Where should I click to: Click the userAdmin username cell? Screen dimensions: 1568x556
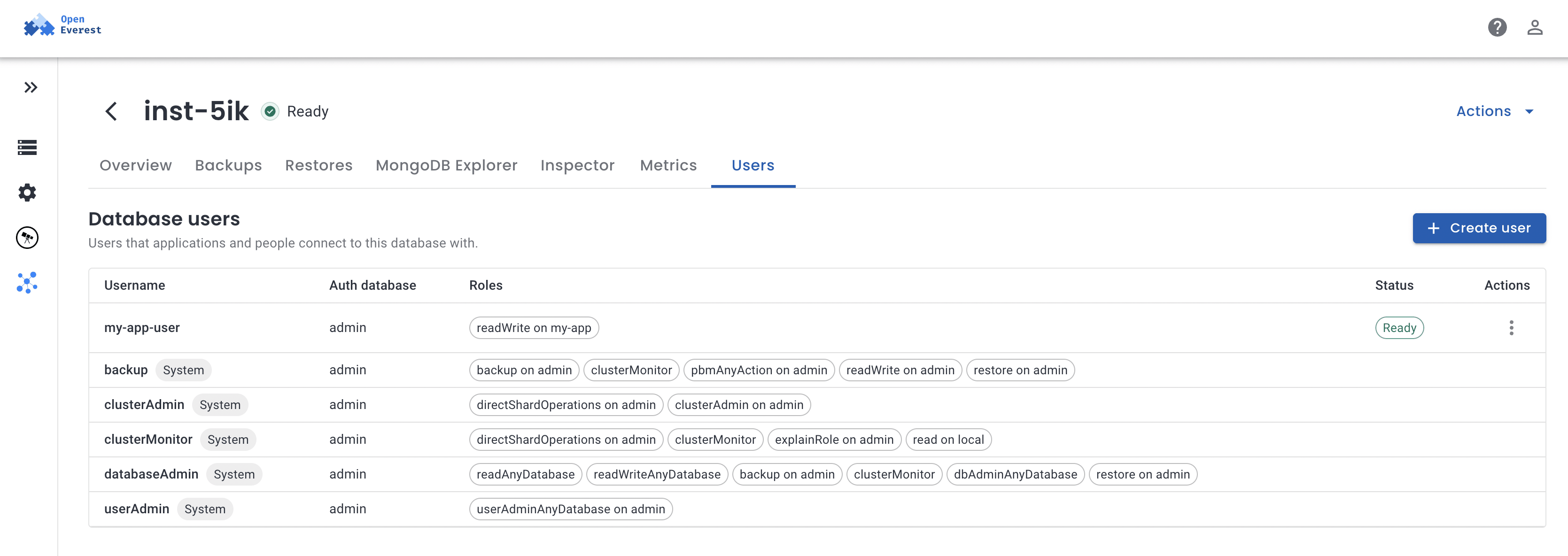(136, 509)
